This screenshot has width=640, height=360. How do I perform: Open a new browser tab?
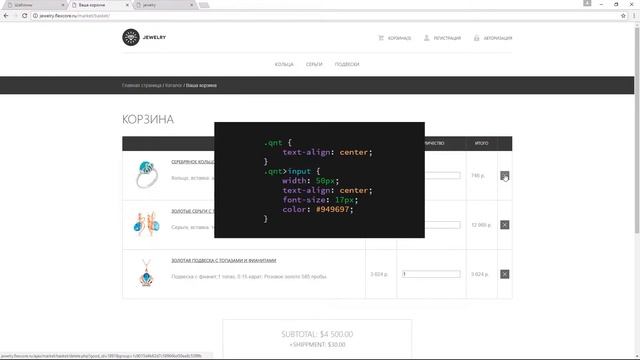click(204, 5)
